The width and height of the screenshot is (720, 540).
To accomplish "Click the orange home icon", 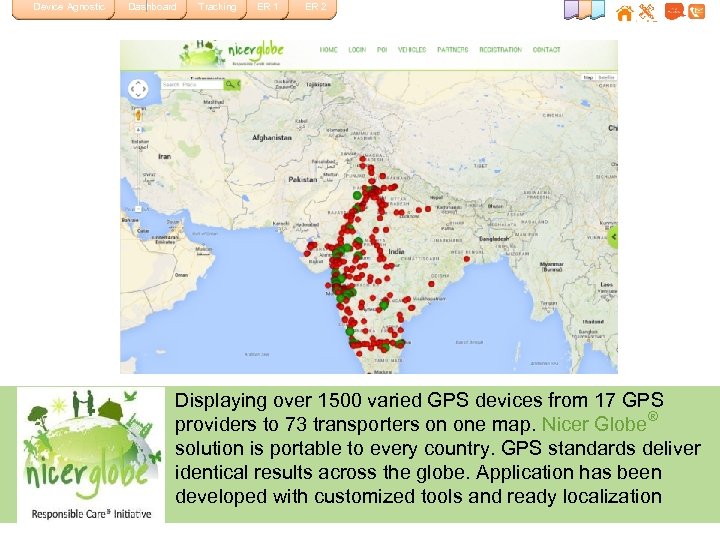I will (x=624, y=13).
